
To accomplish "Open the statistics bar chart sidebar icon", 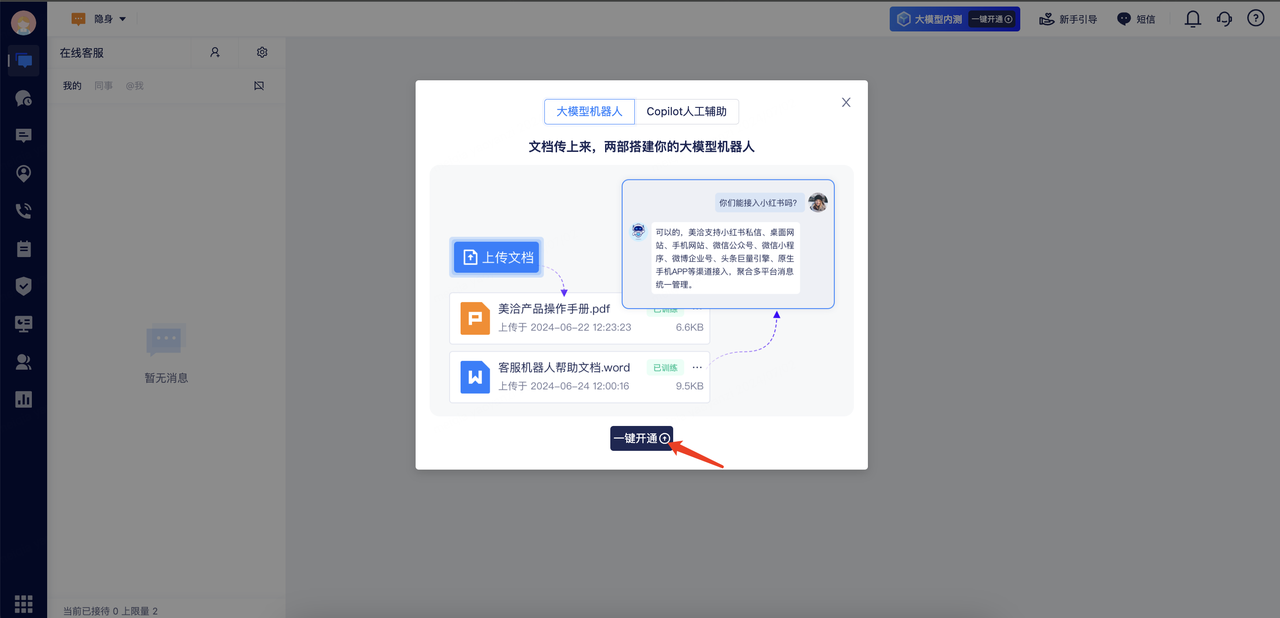I will 24,399.
